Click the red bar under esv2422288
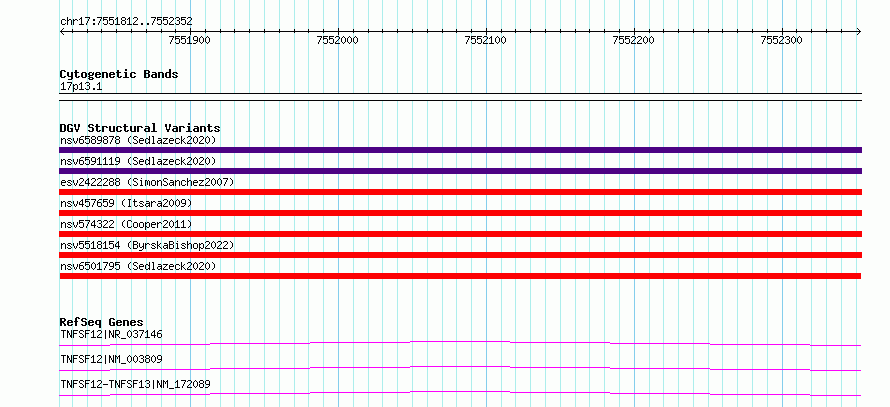This screenshot has height=407, width=890. click(460, 192)
